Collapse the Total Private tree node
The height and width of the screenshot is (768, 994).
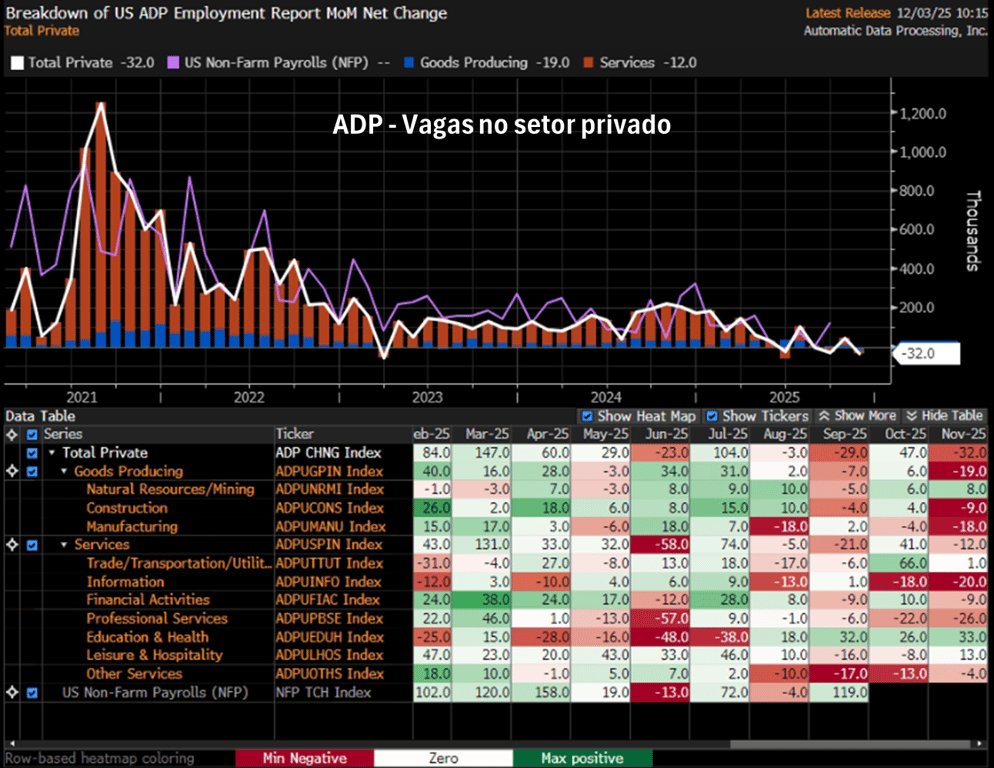[x=52, y=453]
